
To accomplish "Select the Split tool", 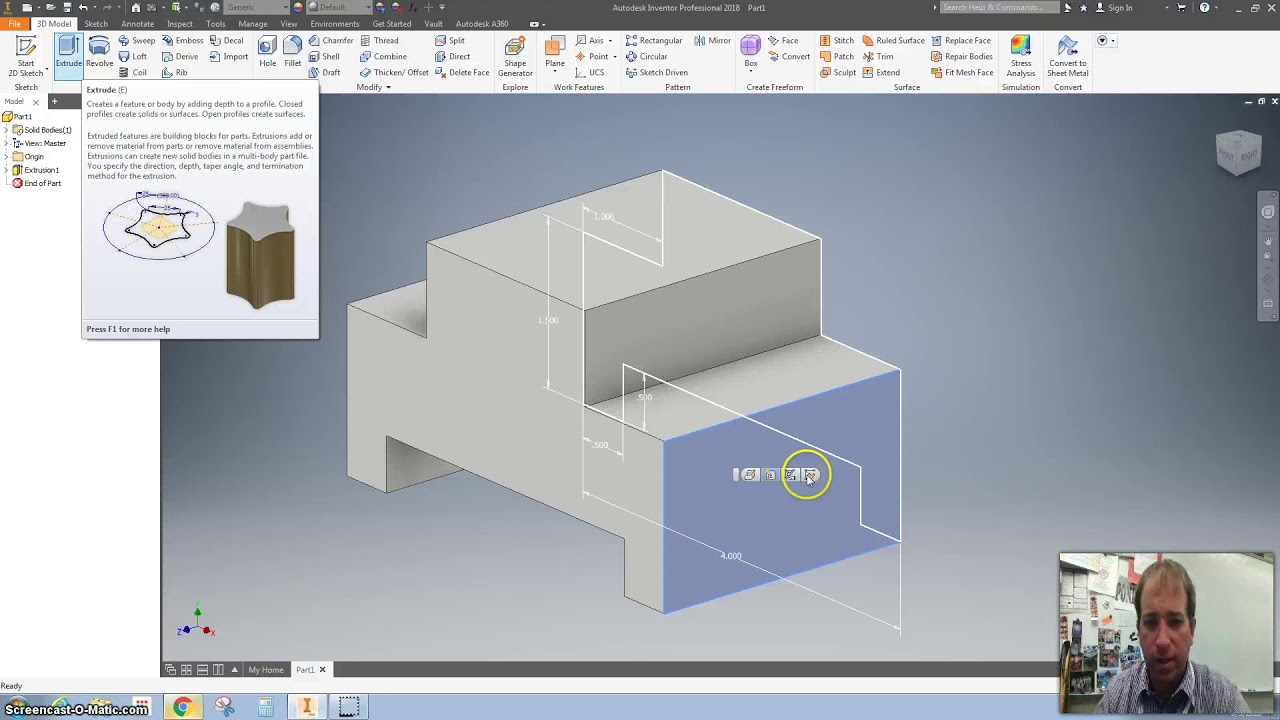I will 450,41.
